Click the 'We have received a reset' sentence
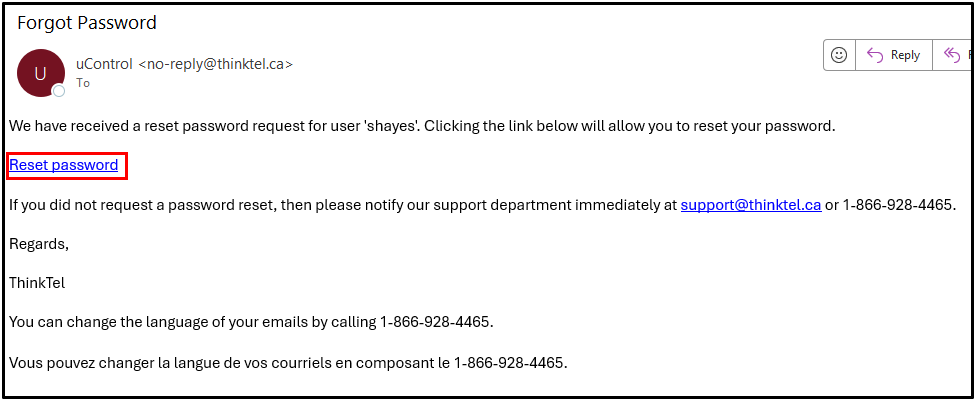975x401 pixels. coord(421,126)
